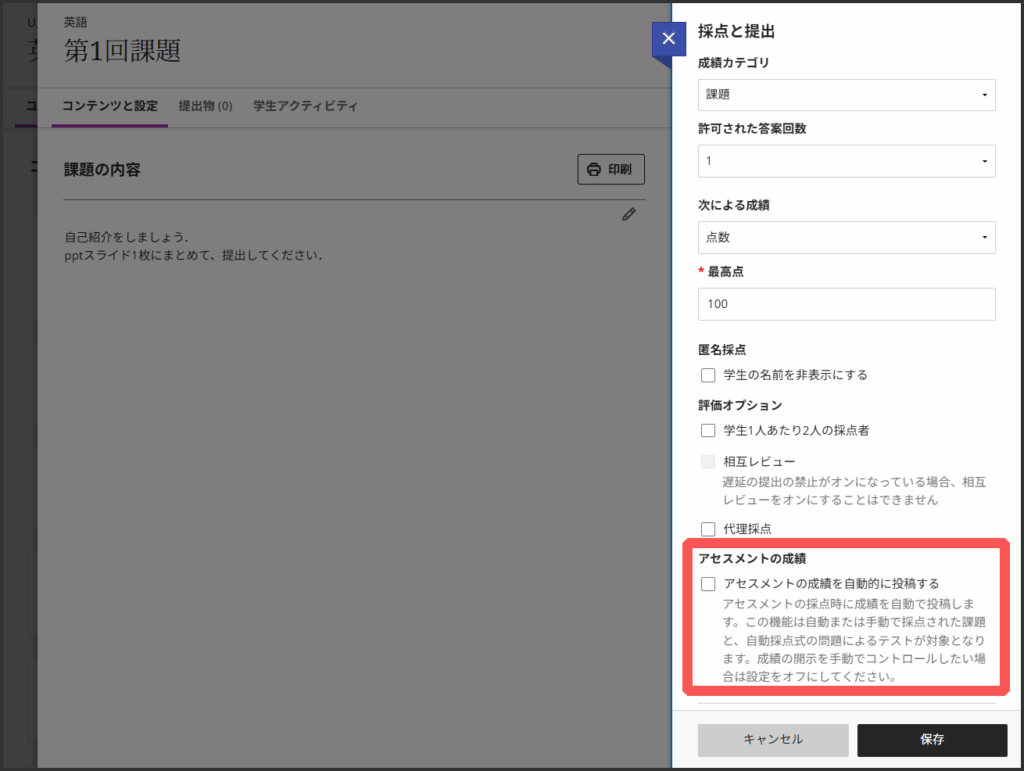Screen dimensions: 1024x771
Task: Close the settings panel with the X icon
Action: [668, 39]
